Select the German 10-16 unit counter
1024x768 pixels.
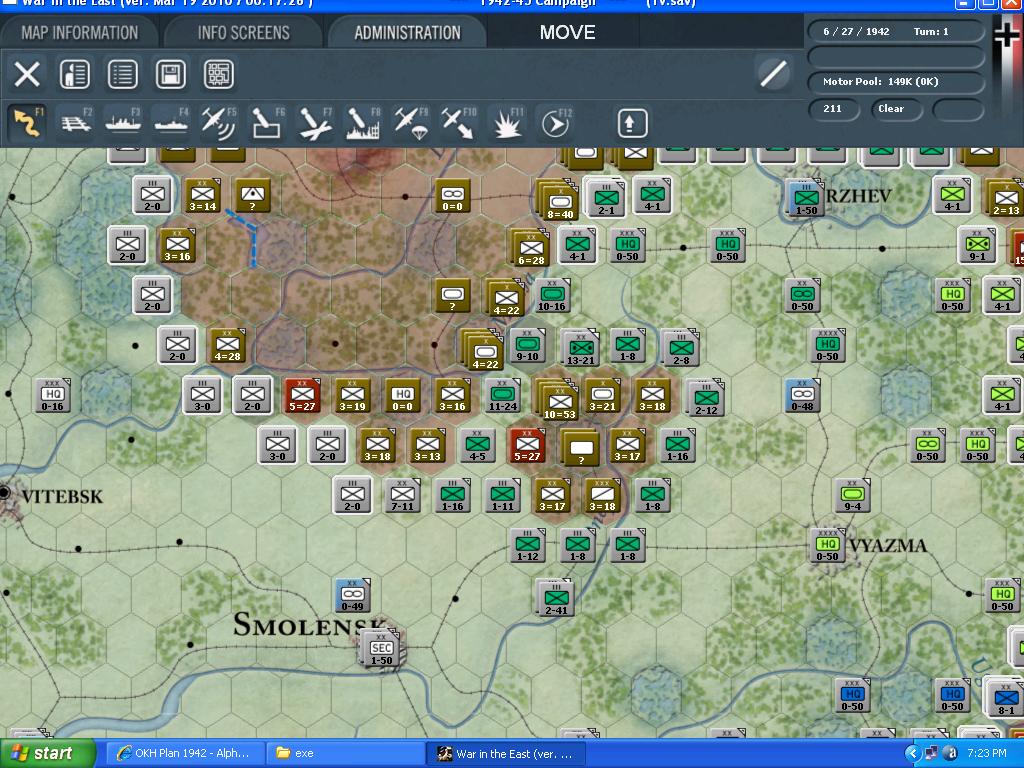point(552,295)
